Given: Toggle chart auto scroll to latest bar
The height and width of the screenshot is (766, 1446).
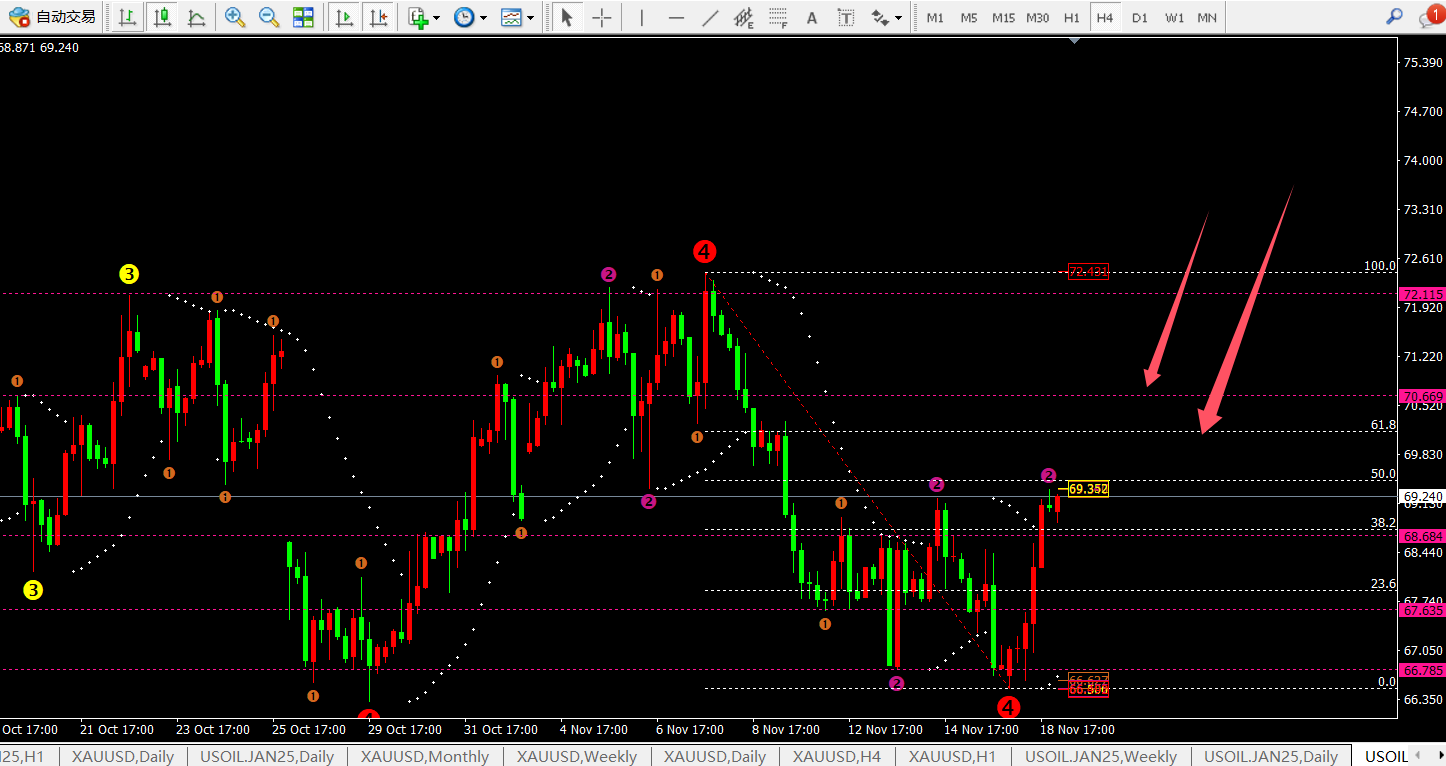Looking at the screenshot, I should [344, 17].
